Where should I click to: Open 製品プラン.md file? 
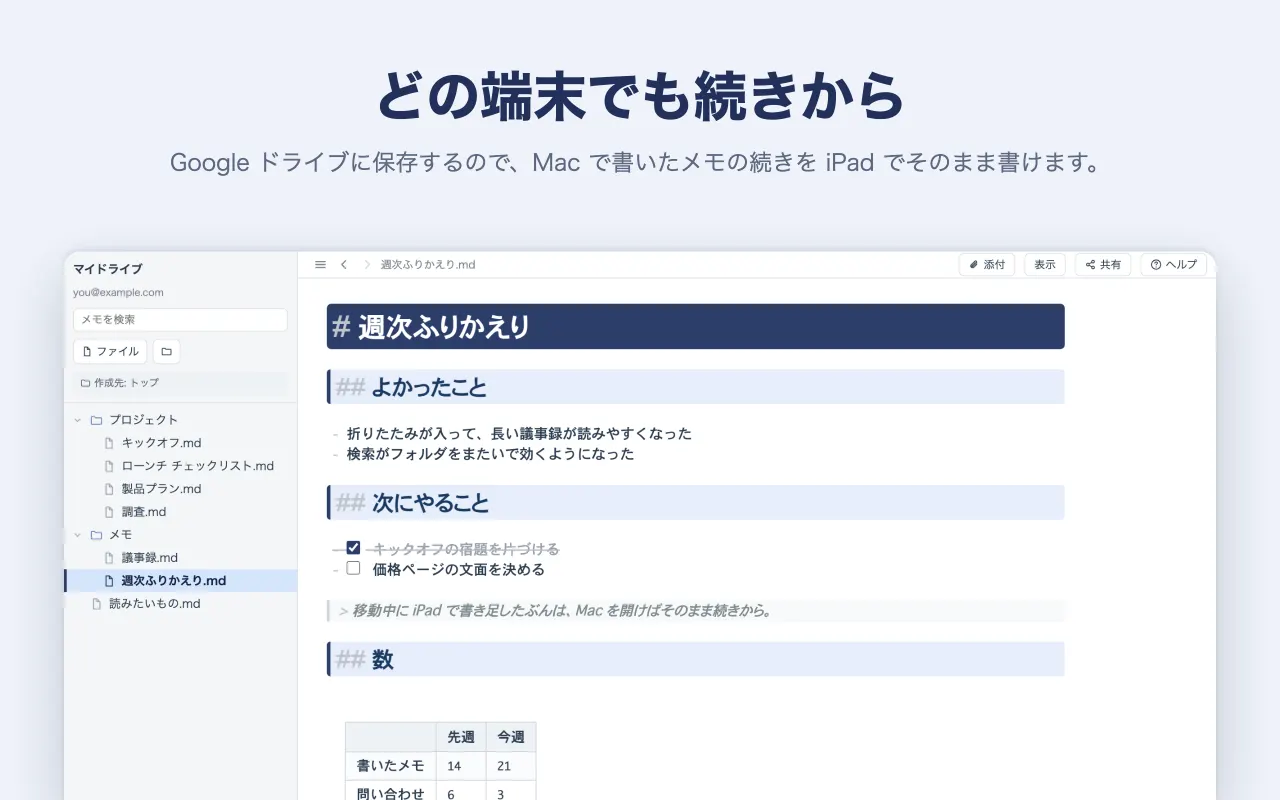pos(180,489)
